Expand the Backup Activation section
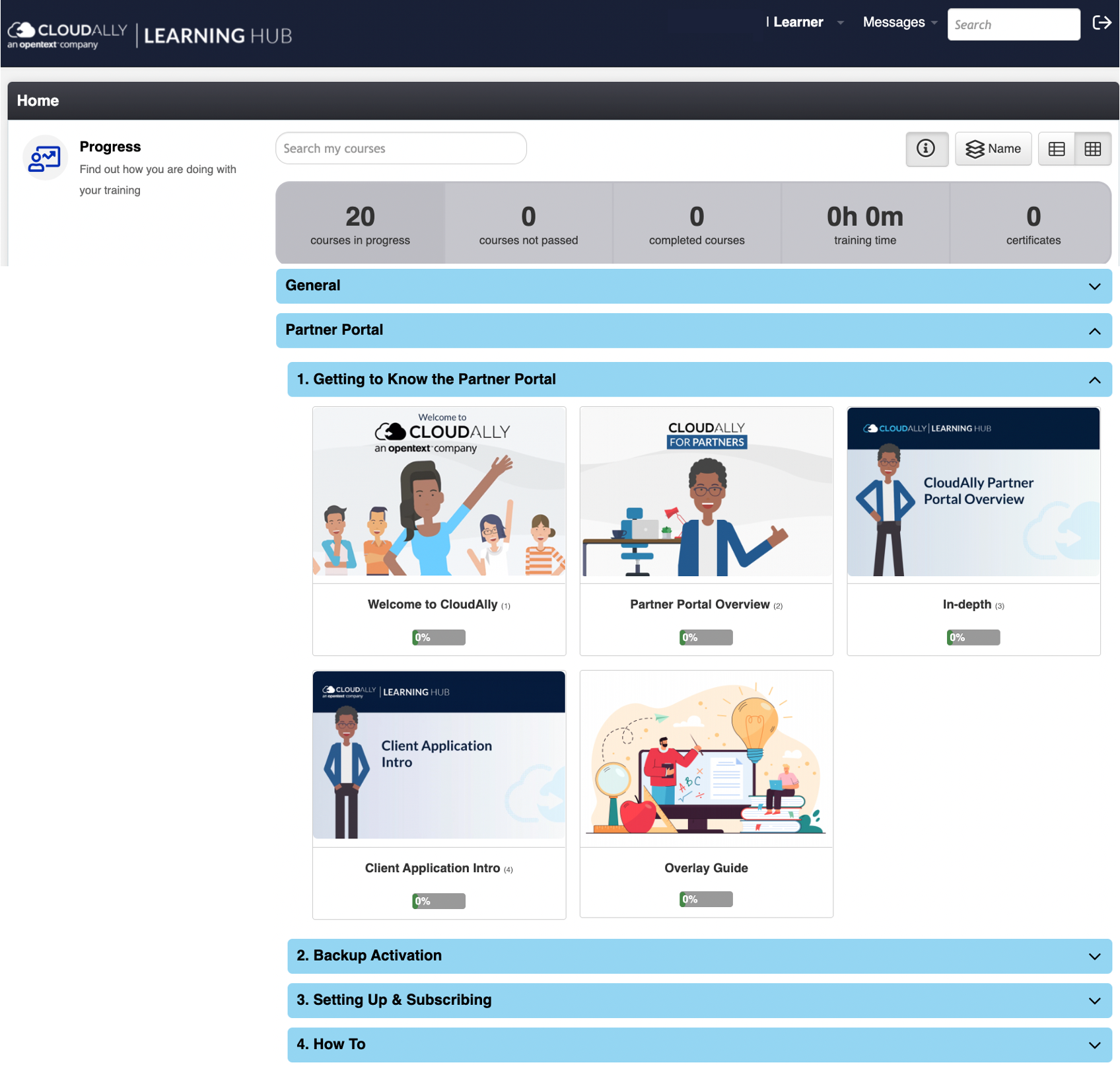The height and width of the screenshot is (1065, 1120). pyautogui.click(x=699, y=956)
